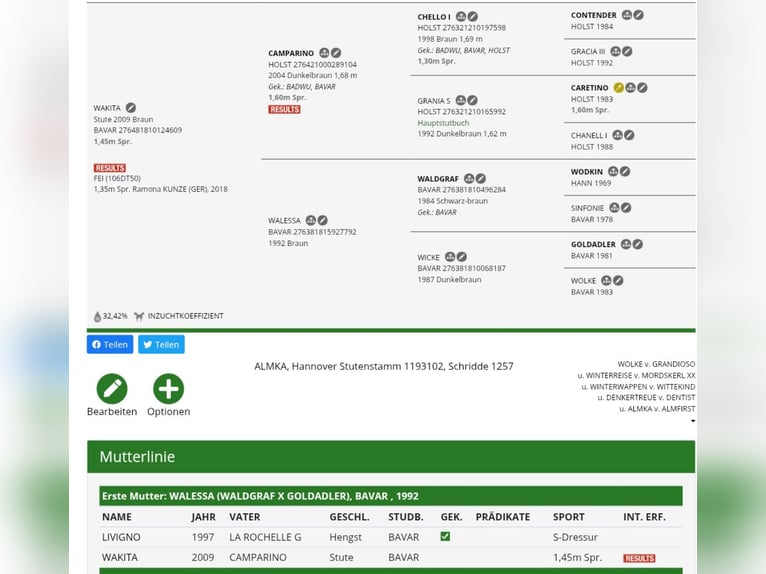Click the pedigree icon next to WALESSA
The height and width of the screenshot is (574, 766).
(x=311, y=221)
